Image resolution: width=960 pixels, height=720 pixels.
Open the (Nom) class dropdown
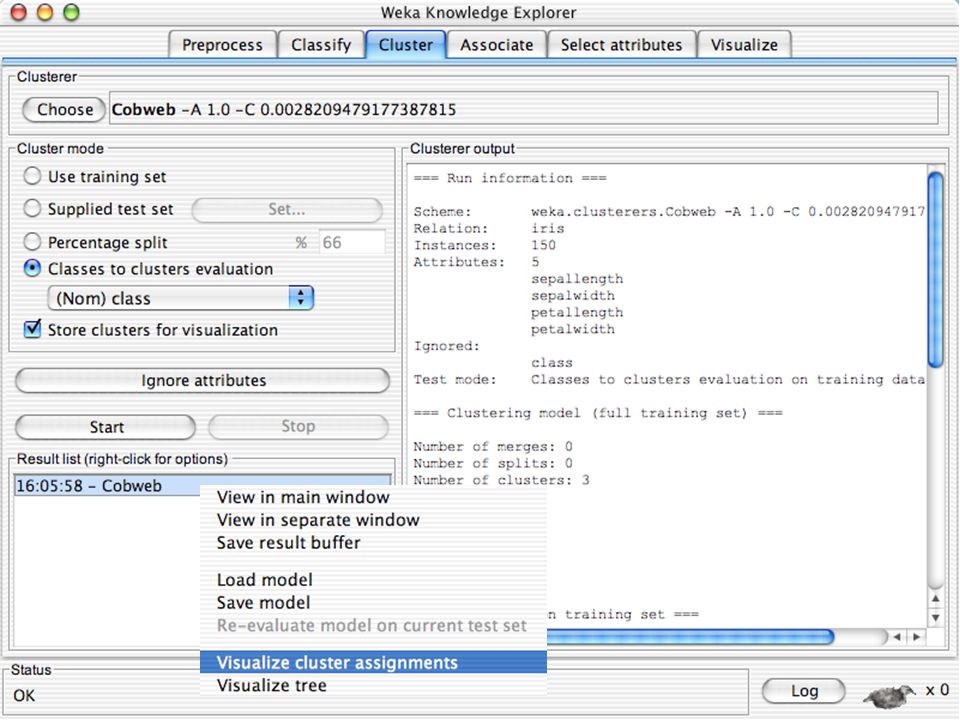pos(181,298)
